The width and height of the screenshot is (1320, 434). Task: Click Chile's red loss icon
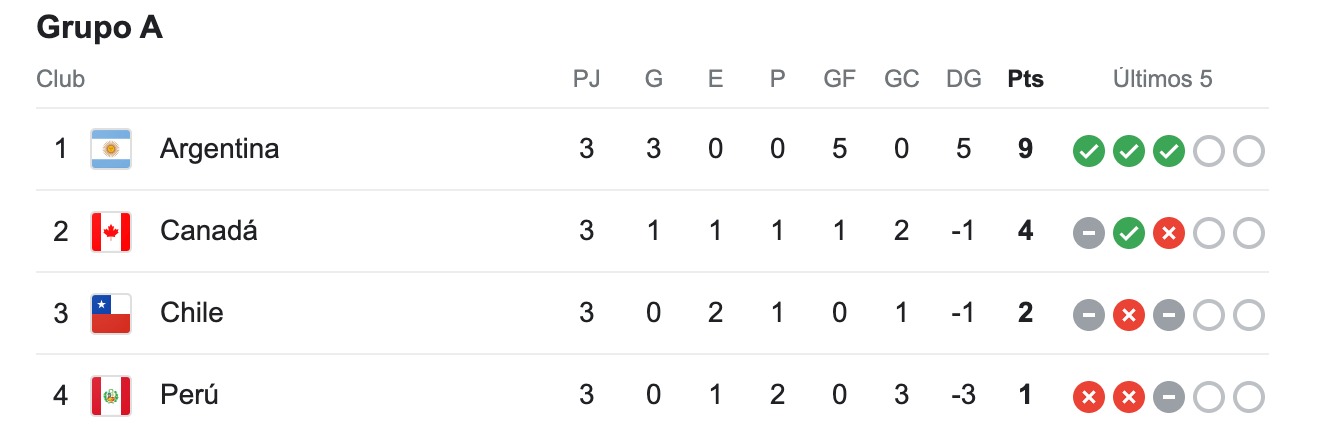pos(1128,316)
